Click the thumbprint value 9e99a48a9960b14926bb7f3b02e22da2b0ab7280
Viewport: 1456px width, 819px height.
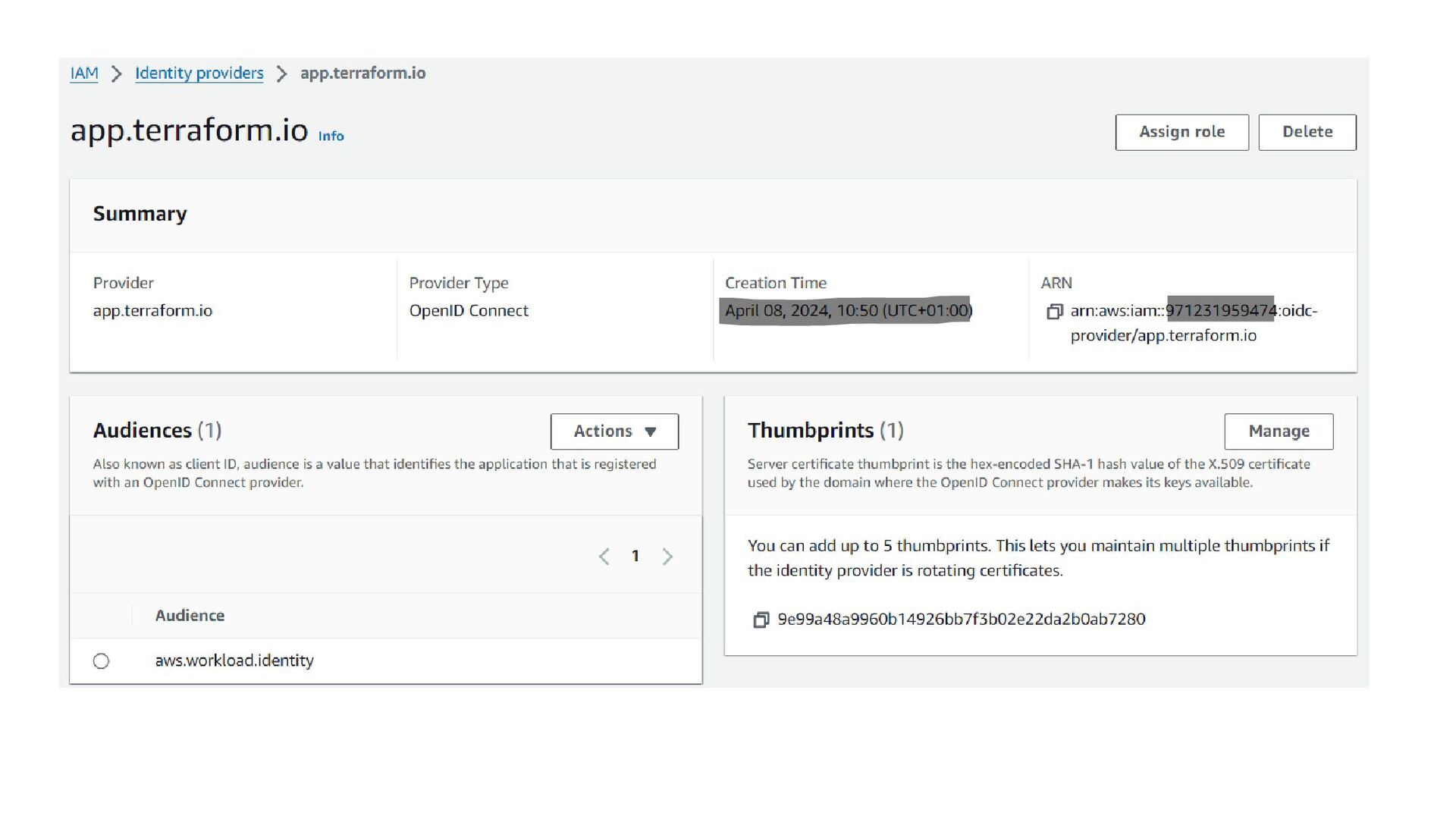(x=961, y=620)
